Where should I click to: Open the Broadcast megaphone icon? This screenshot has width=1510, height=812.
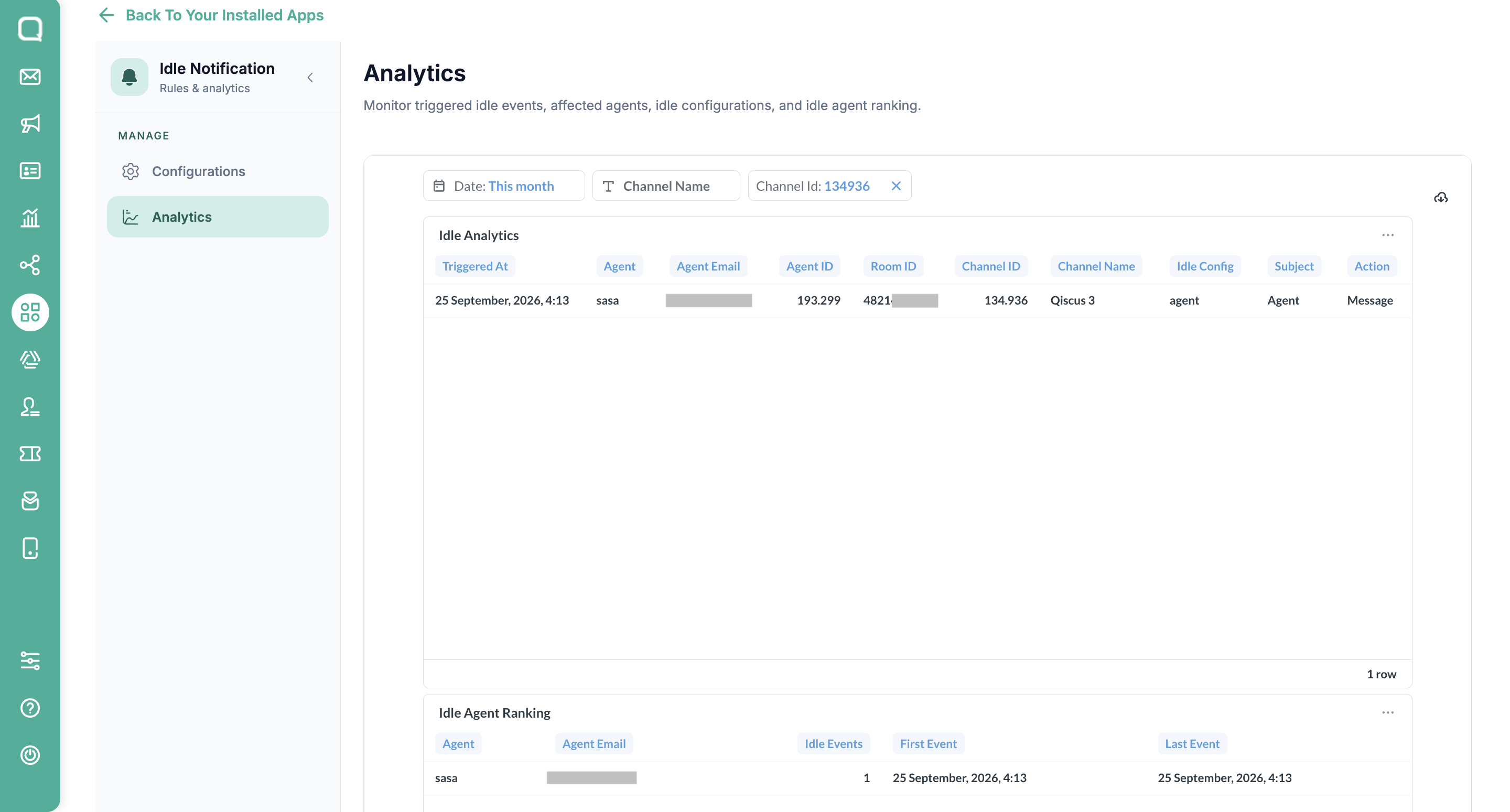30,124
